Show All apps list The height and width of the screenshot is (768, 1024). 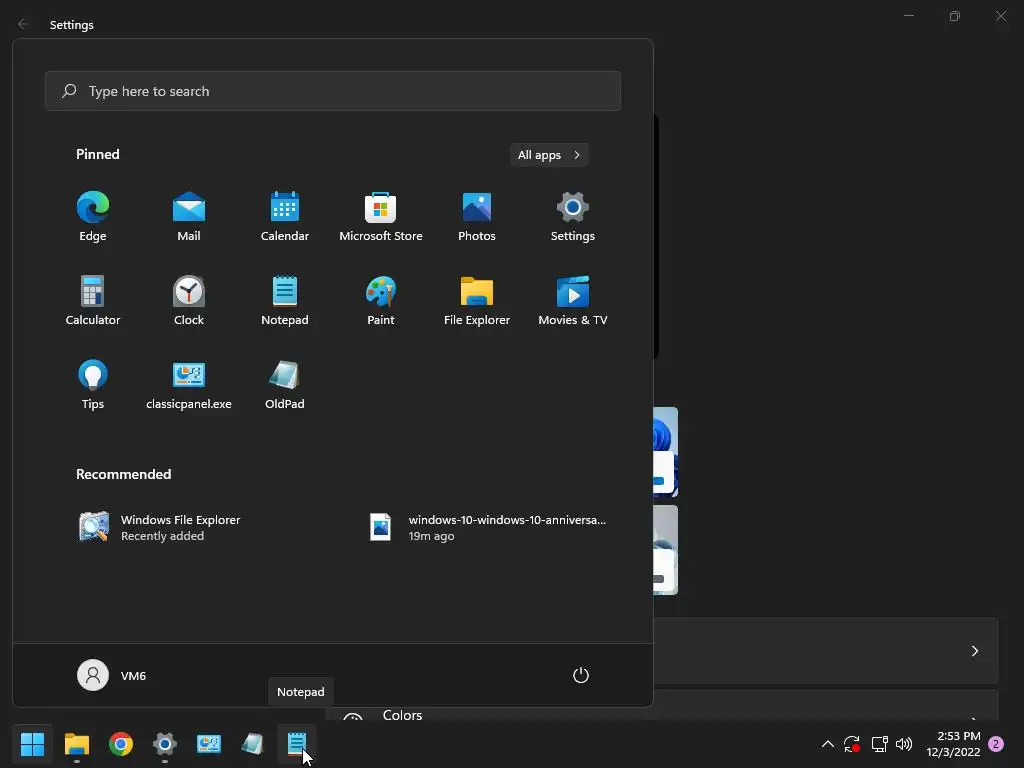coord(549,155)
